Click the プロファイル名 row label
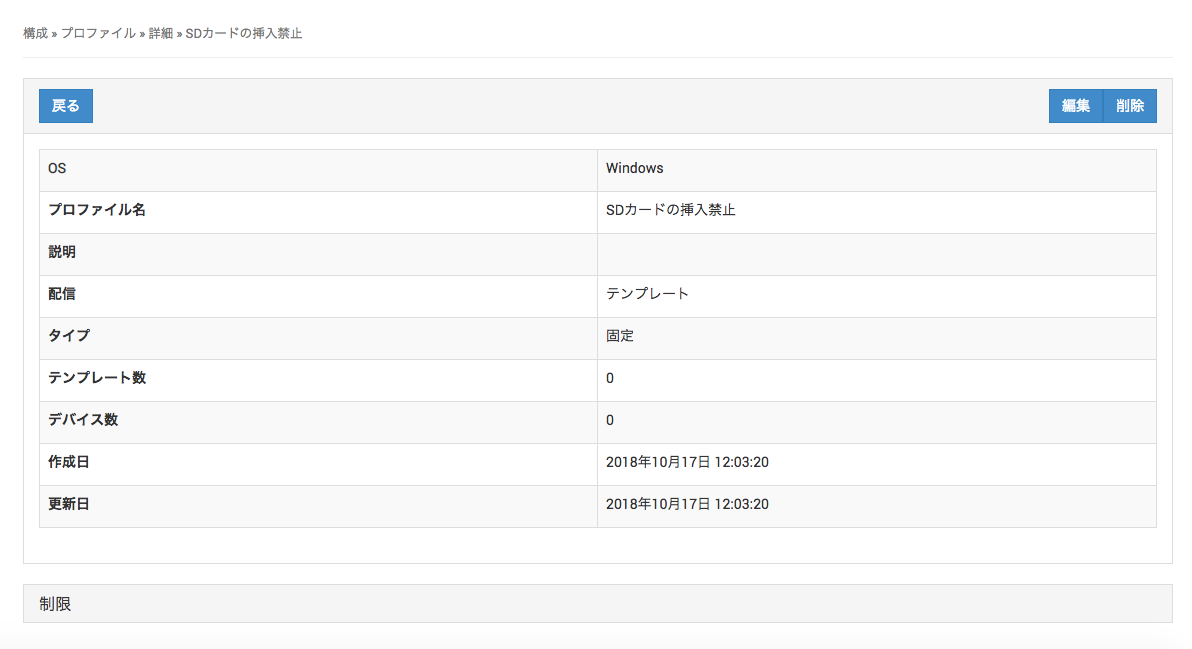Screen dimensions: 1192x649 coord(97,210)
